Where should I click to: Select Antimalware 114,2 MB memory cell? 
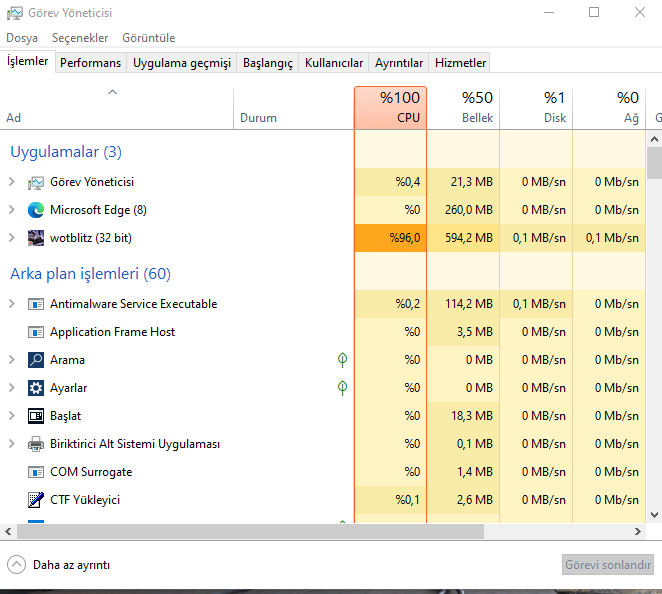pyautogui.click(x=463, y=304)
